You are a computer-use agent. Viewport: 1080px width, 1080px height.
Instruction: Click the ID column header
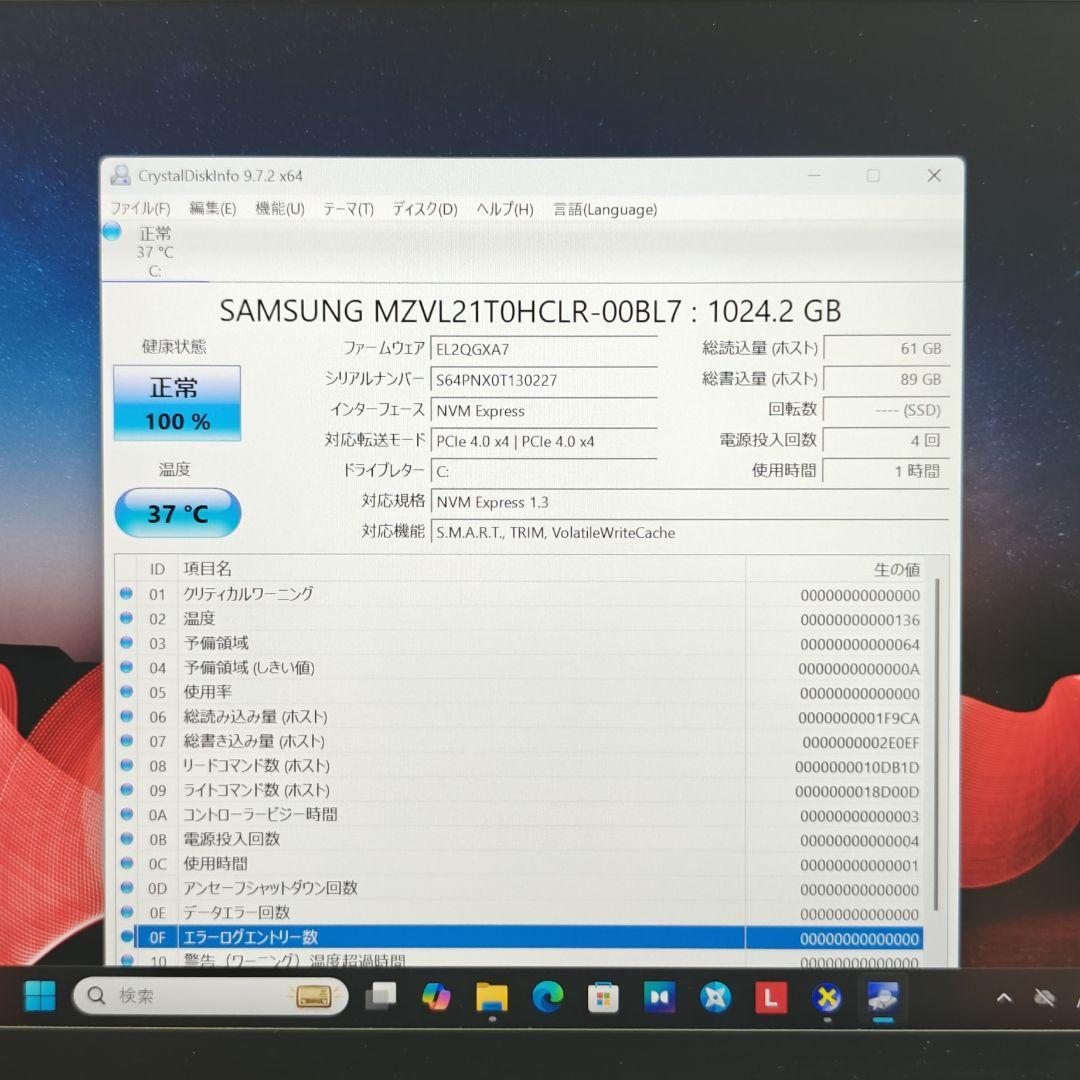pos(157,569)
